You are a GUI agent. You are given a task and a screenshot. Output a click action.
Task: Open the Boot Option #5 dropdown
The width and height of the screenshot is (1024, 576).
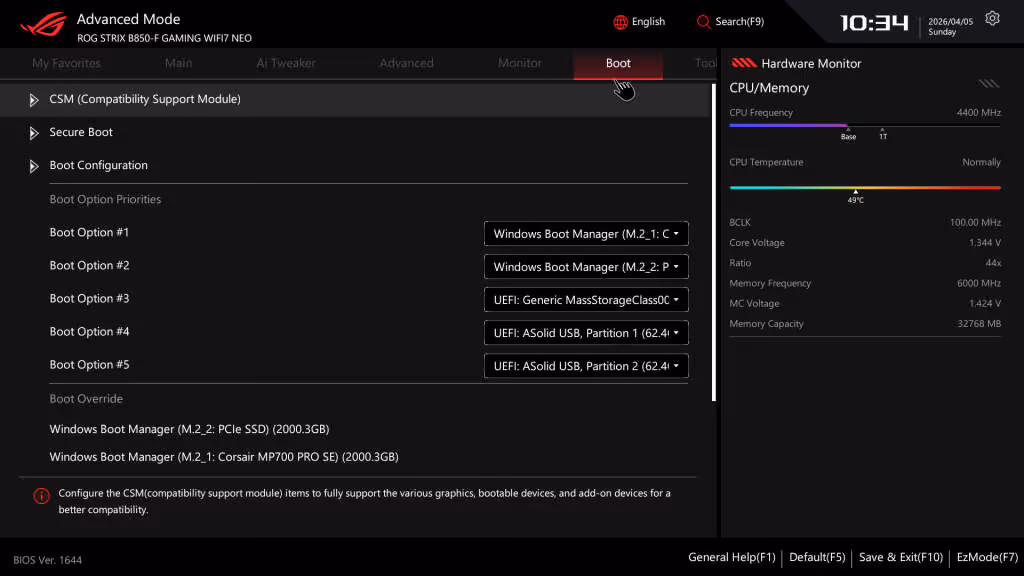click(586, 366)
